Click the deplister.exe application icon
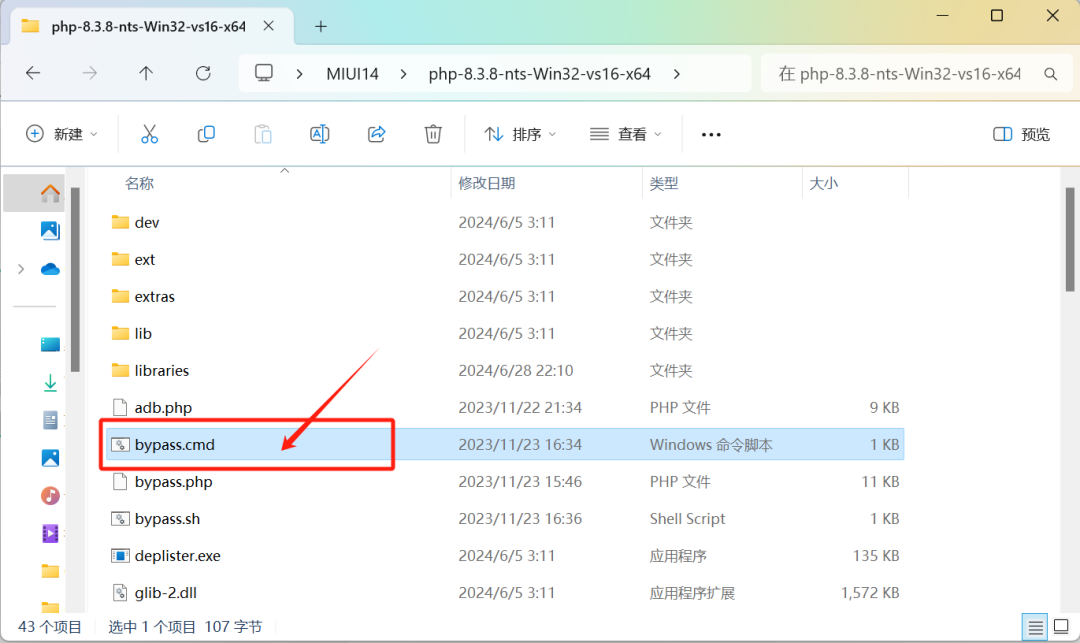The image size is (1080, 643). click(x=120, y=556)
